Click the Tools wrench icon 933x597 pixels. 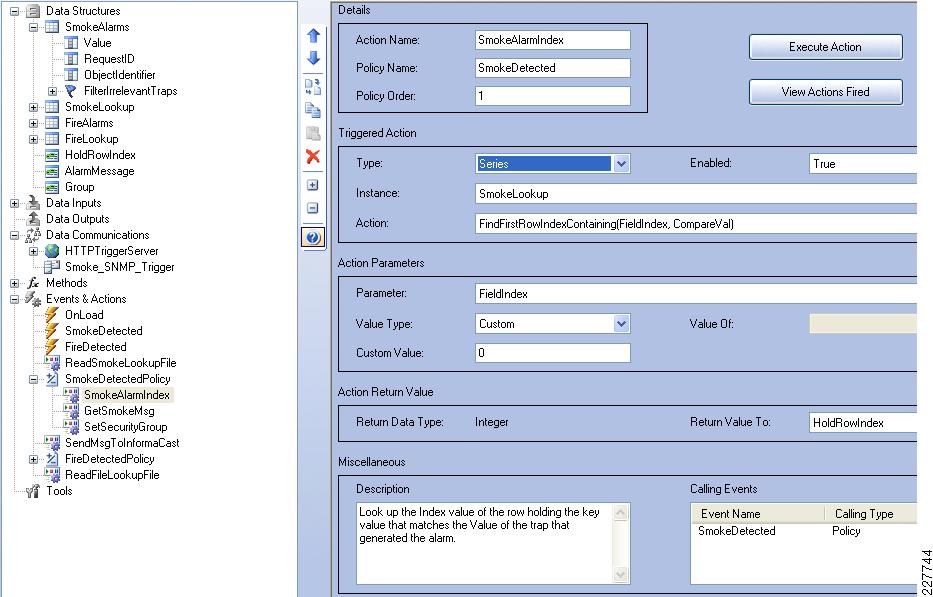coord(33,492)
